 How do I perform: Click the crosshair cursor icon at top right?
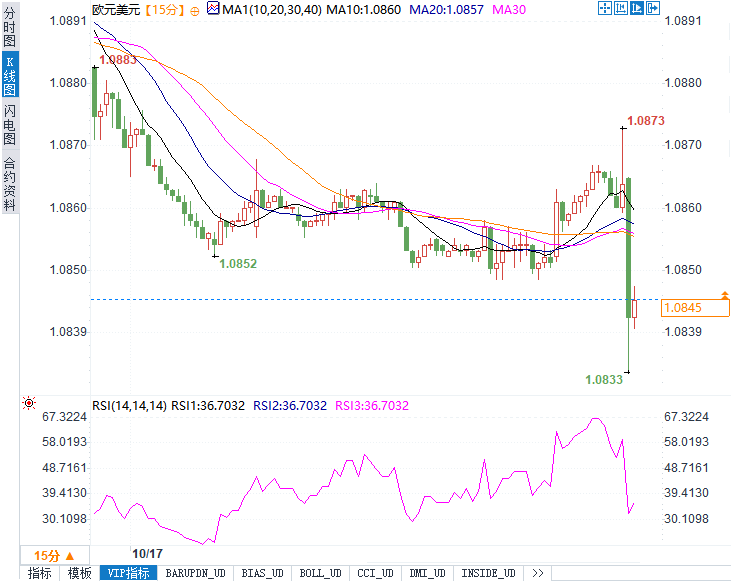pos(605,8)
